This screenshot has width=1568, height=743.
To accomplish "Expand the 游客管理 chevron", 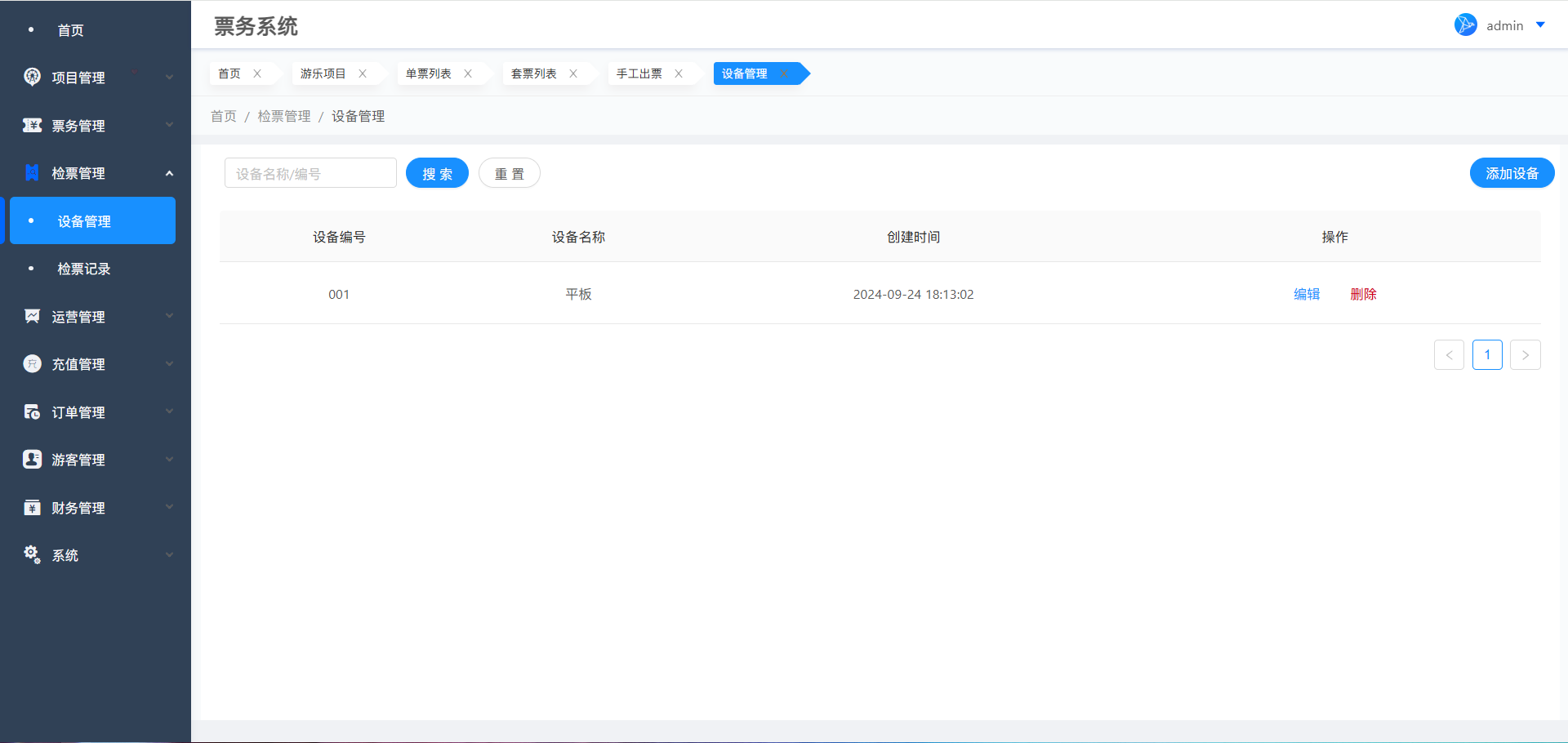I will (169, 459).
